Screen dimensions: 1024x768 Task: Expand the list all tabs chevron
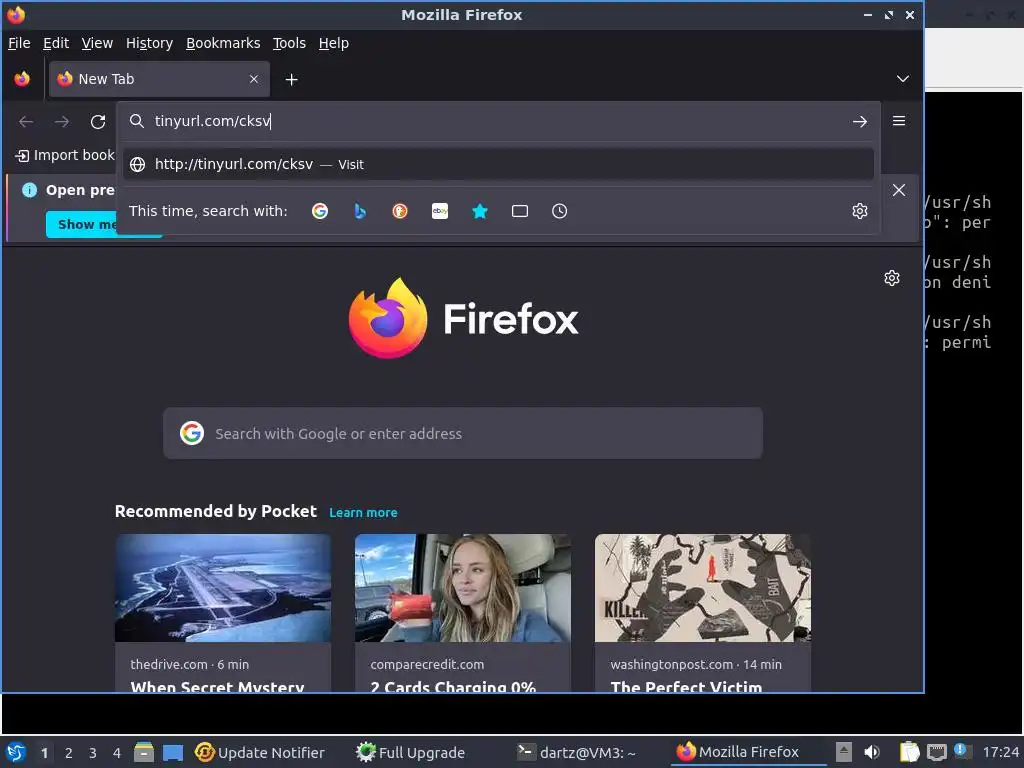click(x=903, y=79)
